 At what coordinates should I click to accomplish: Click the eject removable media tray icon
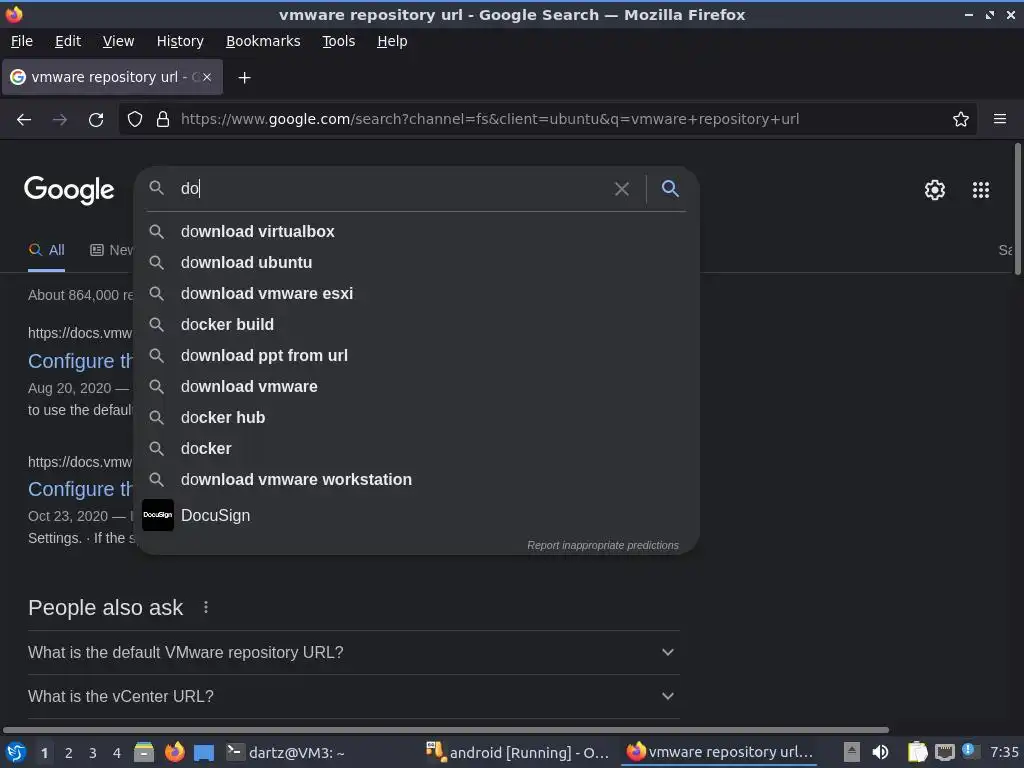pyautogui.click(x=851, y=752)
